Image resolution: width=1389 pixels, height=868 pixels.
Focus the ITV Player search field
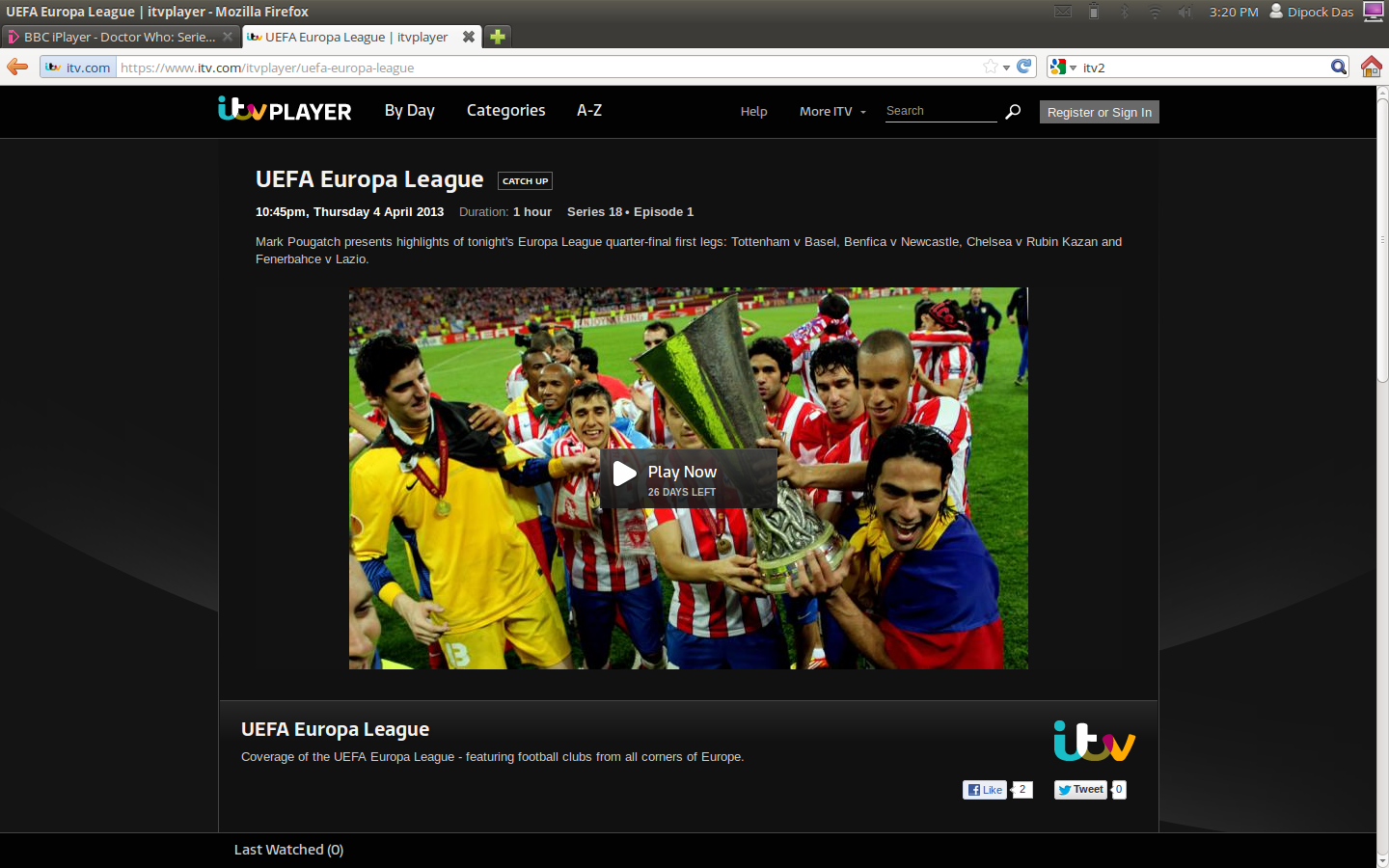(x=940, y=112)
